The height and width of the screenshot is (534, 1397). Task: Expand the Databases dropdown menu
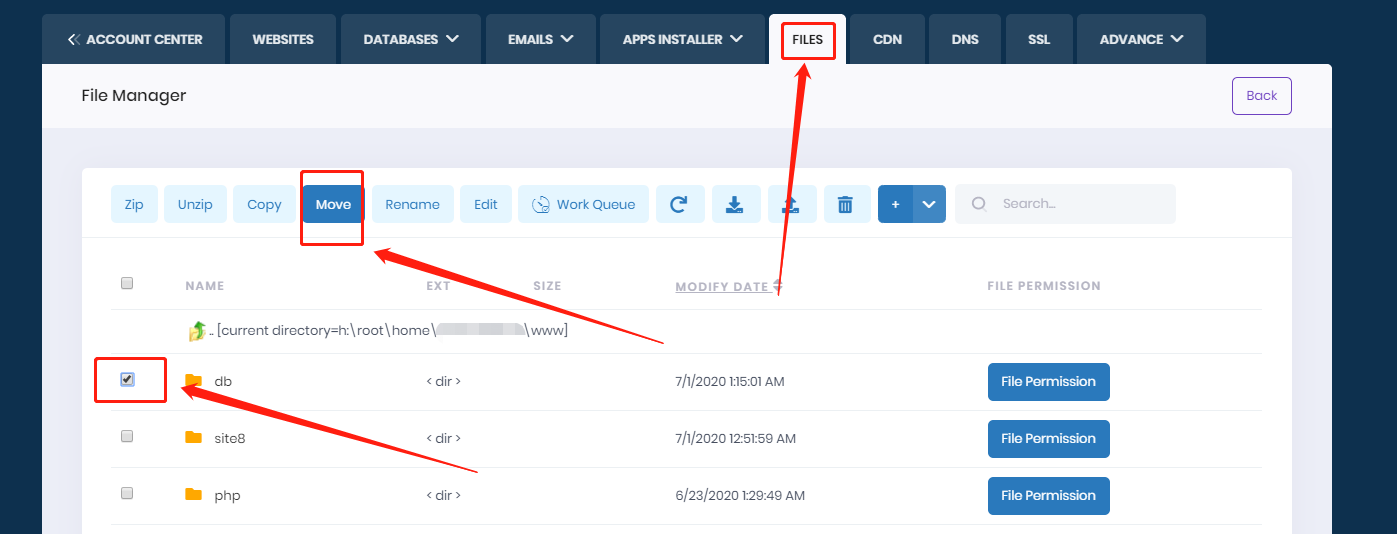tap(411, 39)
